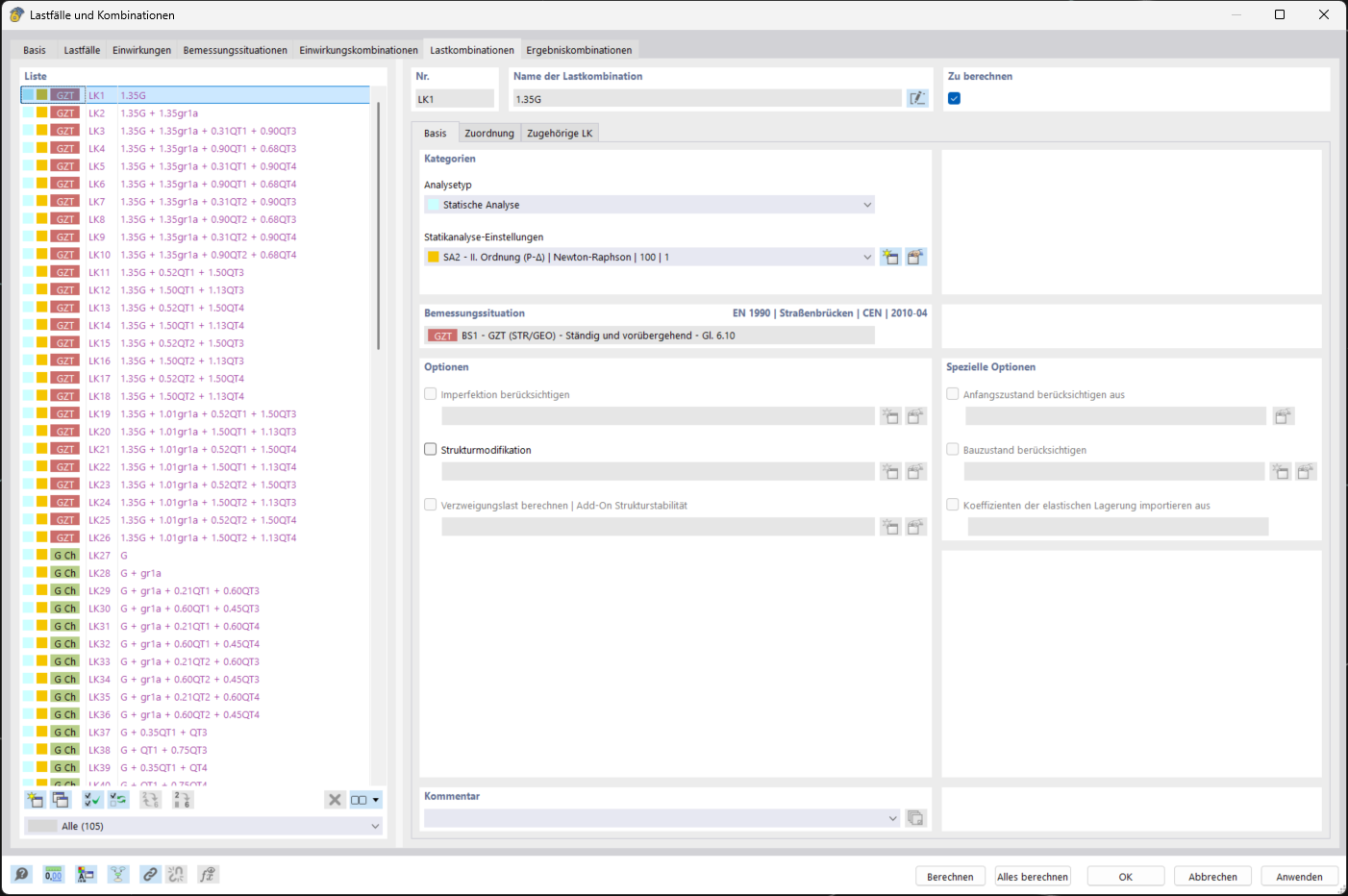Activate all load combinations via checkmark icon
The width and height of the screenshot is (1348, 896).
click(x=91, y=799)
